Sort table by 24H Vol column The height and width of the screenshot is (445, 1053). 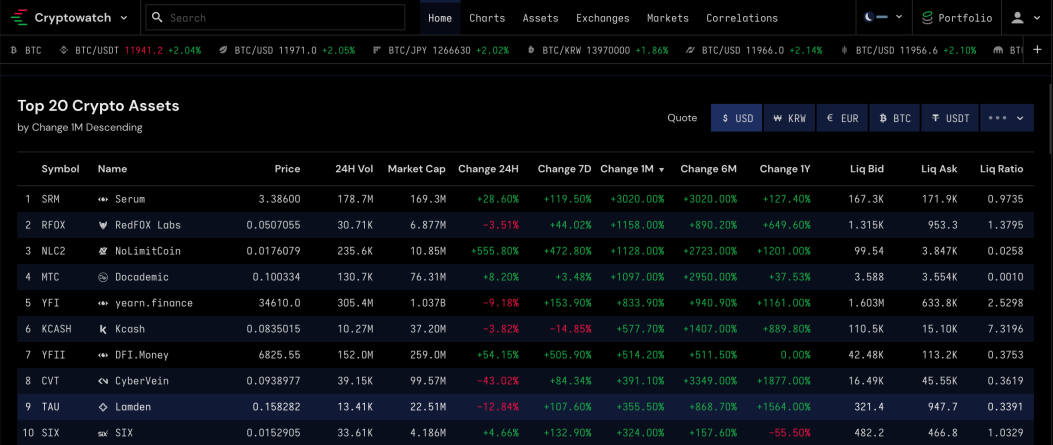click(x=354, y=169)
